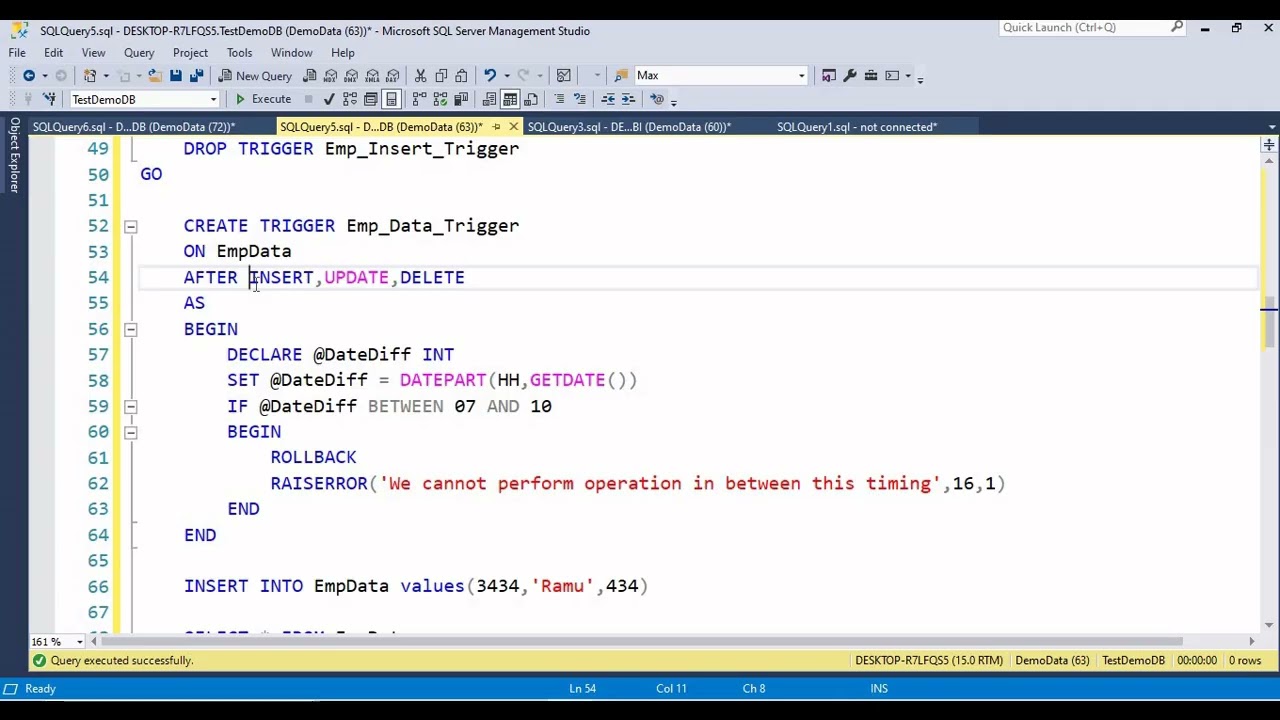Expand the Object Explorer side panel

click(x=14, y=155)
